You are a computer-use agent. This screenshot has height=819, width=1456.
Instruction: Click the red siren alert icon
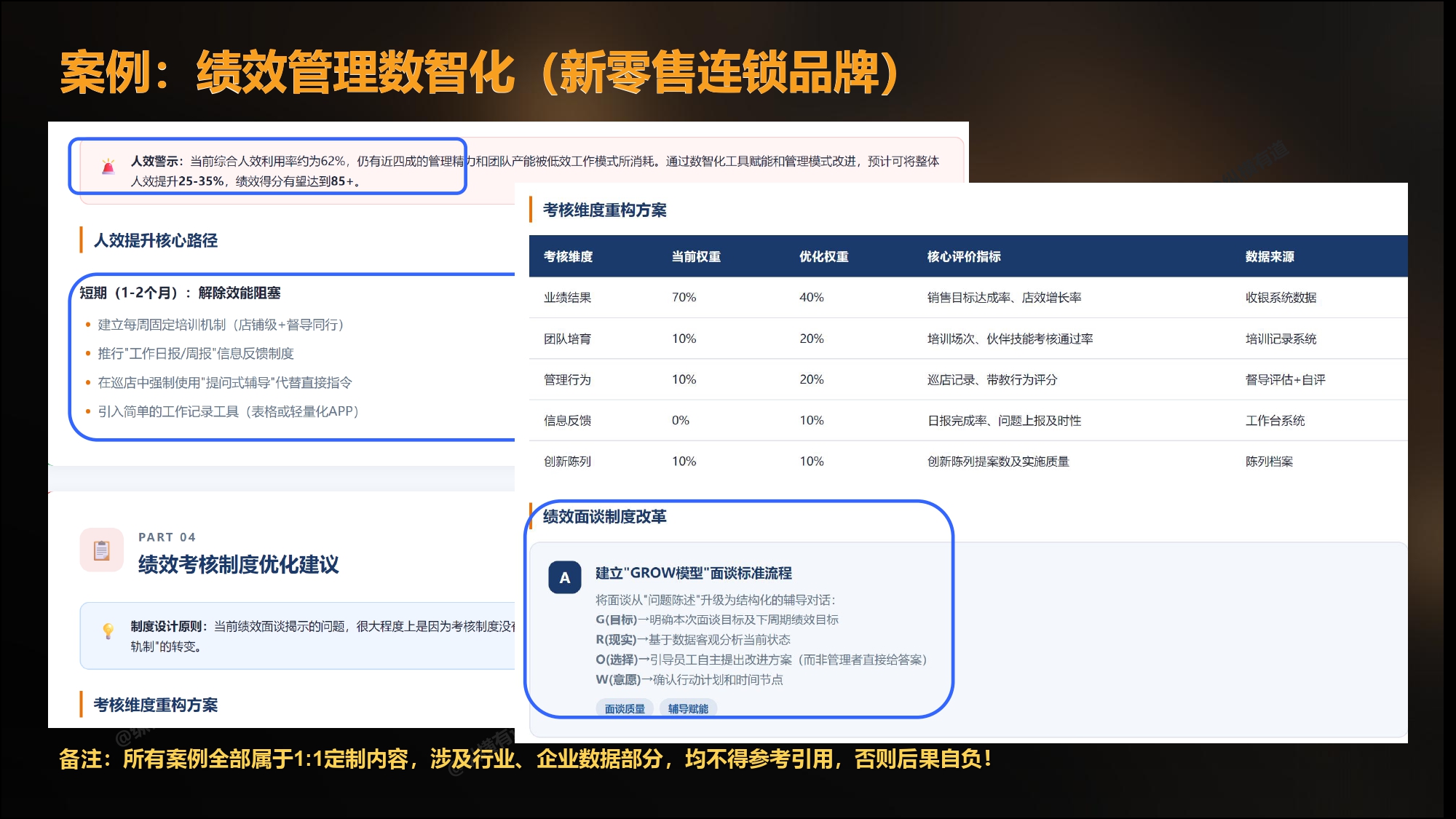[x=108, y=167]
